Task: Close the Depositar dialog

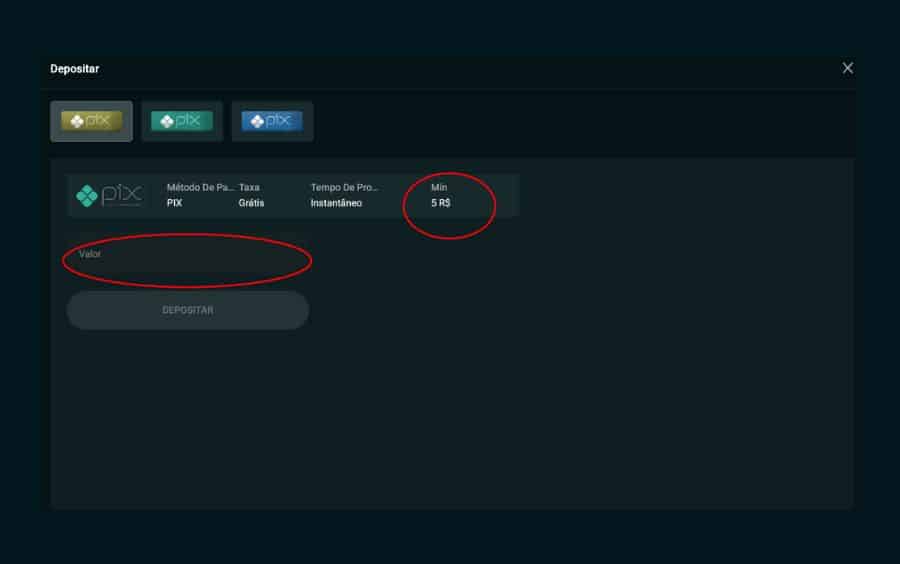Action: [x=847, y=68]
